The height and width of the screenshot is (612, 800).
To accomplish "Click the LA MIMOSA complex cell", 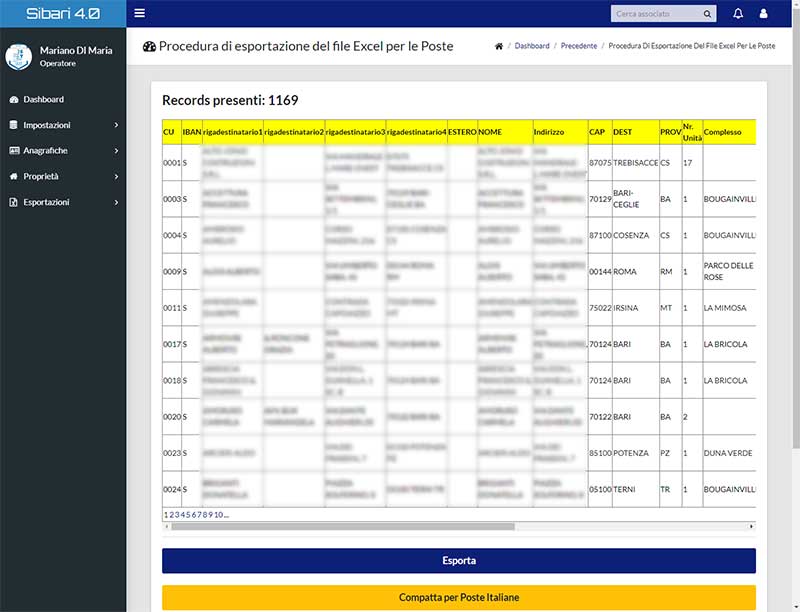I will click(x=729, y=308).
